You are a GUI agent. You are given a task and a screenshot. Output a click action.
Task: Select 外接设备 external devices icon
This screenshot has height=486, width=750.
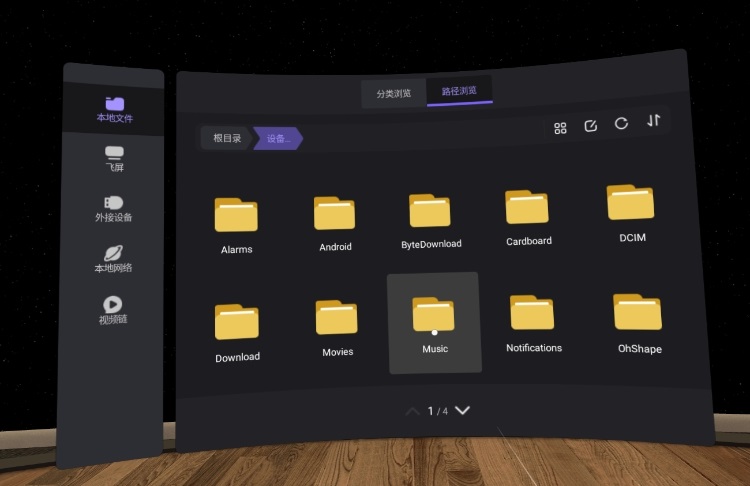tap(114, 208)
